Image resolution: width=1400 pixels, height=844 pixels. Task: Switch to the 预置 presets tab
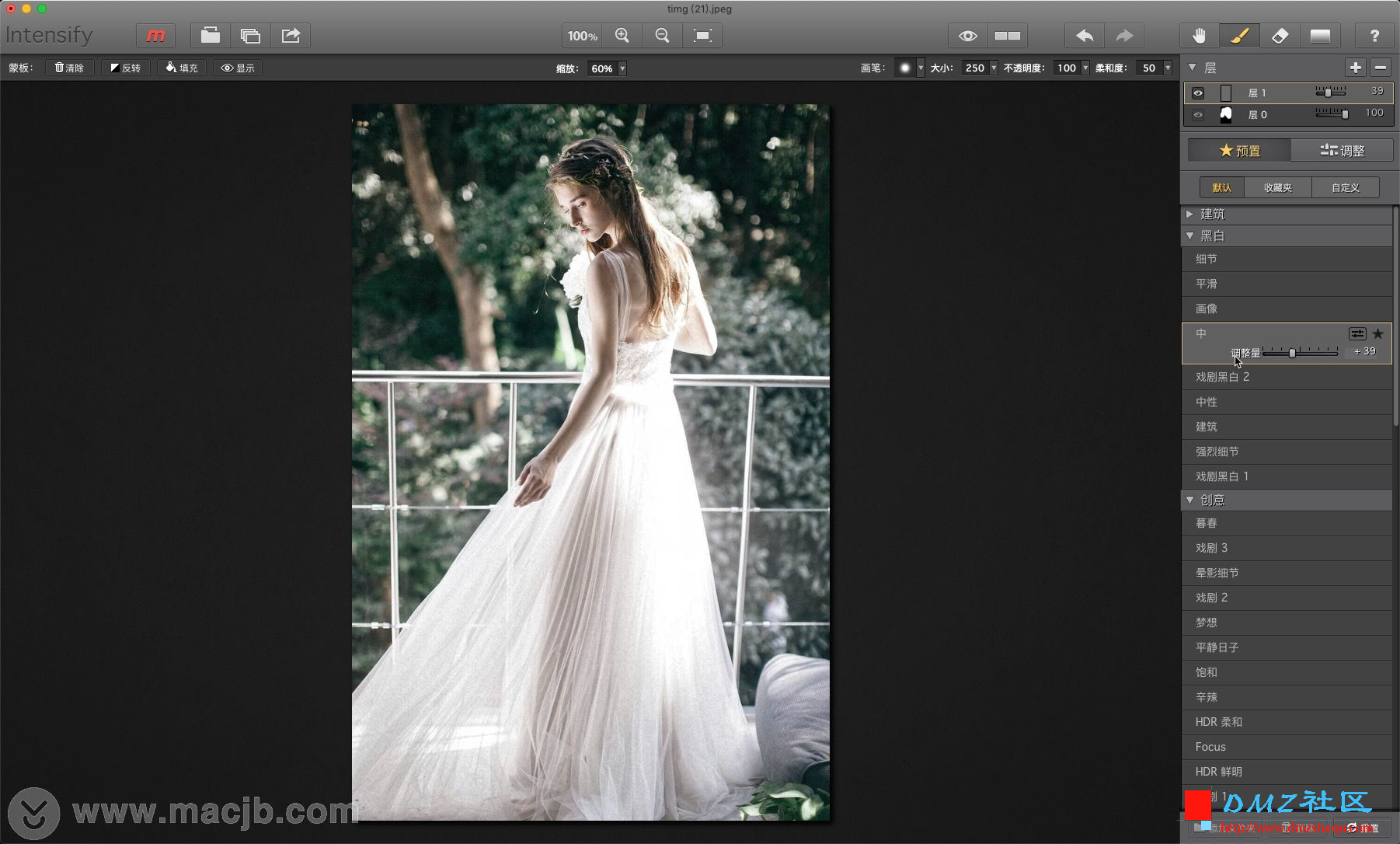[1239, 151]
